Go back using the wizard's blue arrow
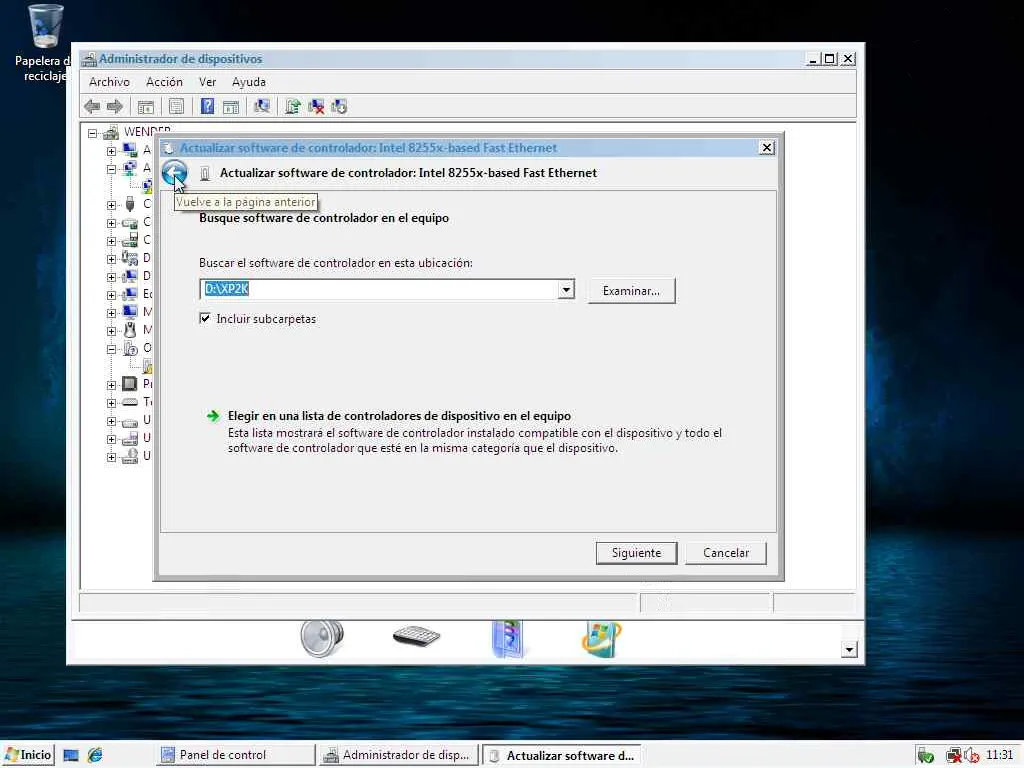 tap(174, 173)
